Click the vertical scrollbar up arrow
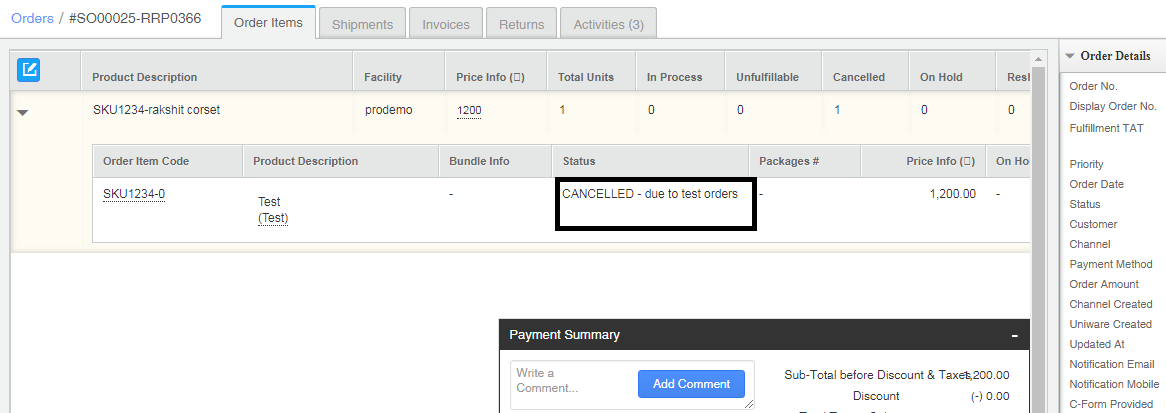This screenshot has width=1166, height=413. 1039,58
